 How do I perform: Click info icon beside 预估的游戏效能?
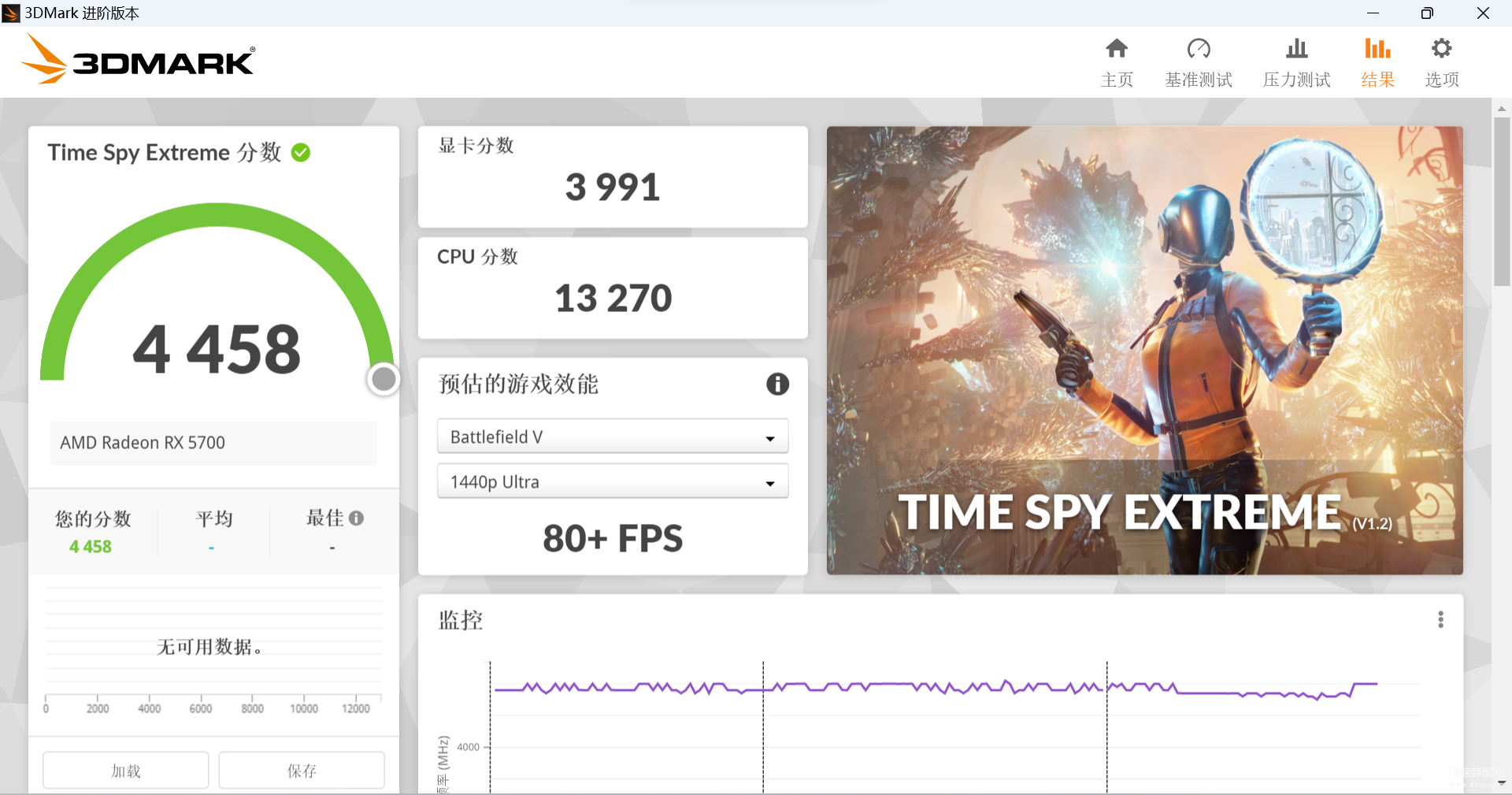tap(777, 384)
